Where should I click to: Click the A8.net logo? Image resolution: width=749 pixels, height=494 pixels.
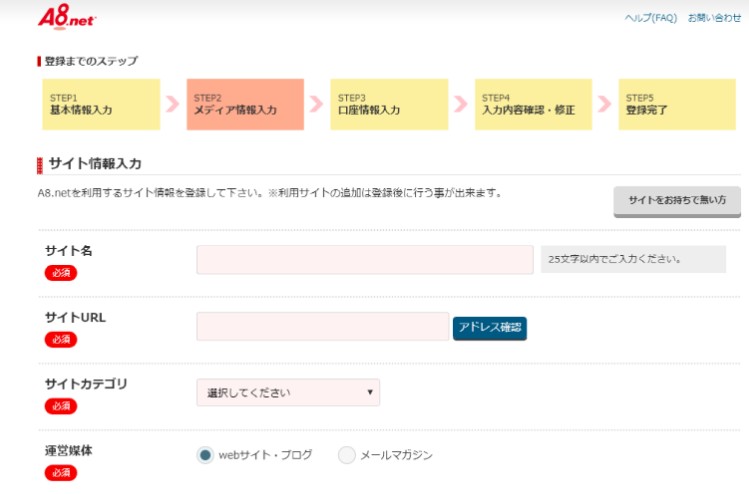[67, 17]
